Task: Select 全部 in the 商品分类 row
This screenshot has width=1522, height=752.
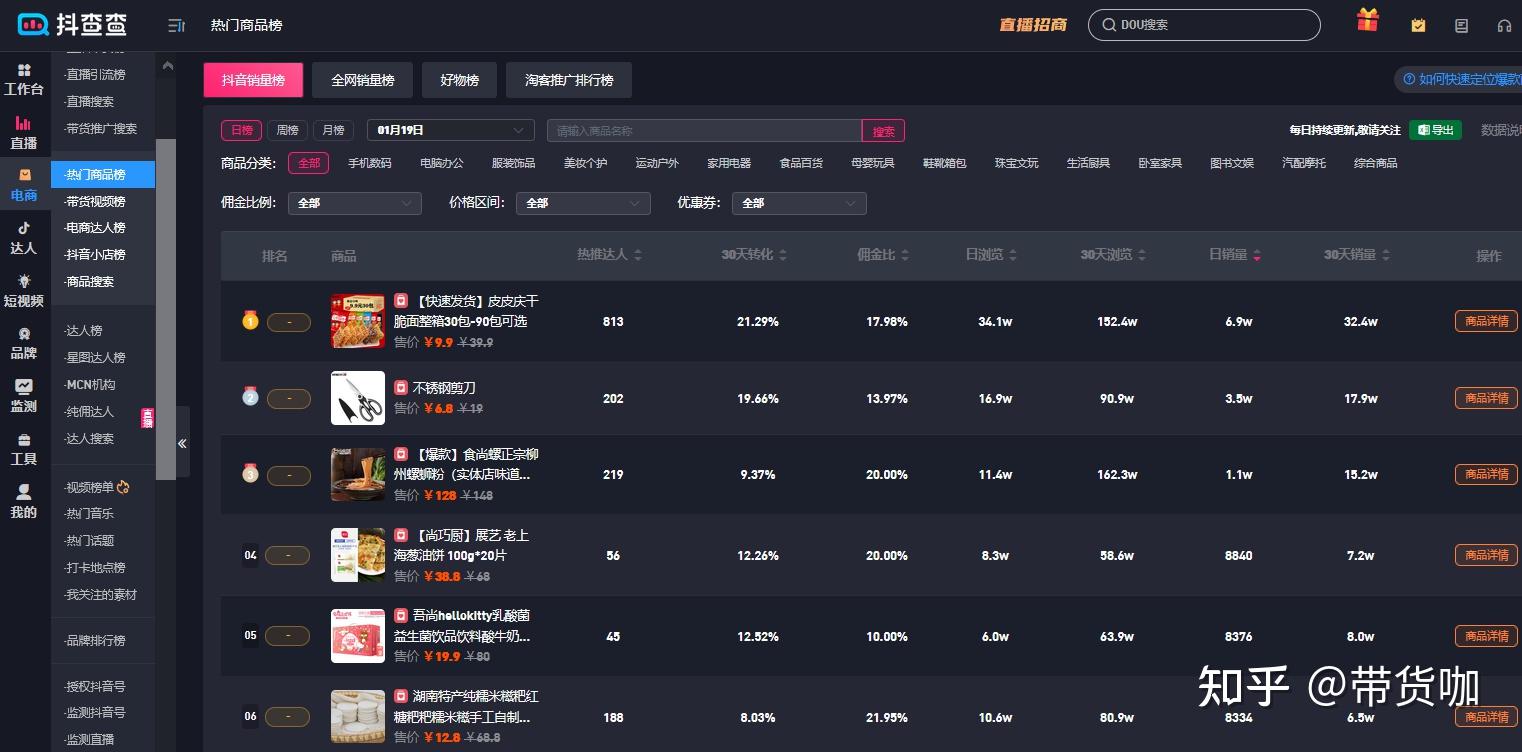Action: pyautogui.click(x=309, y=163)
